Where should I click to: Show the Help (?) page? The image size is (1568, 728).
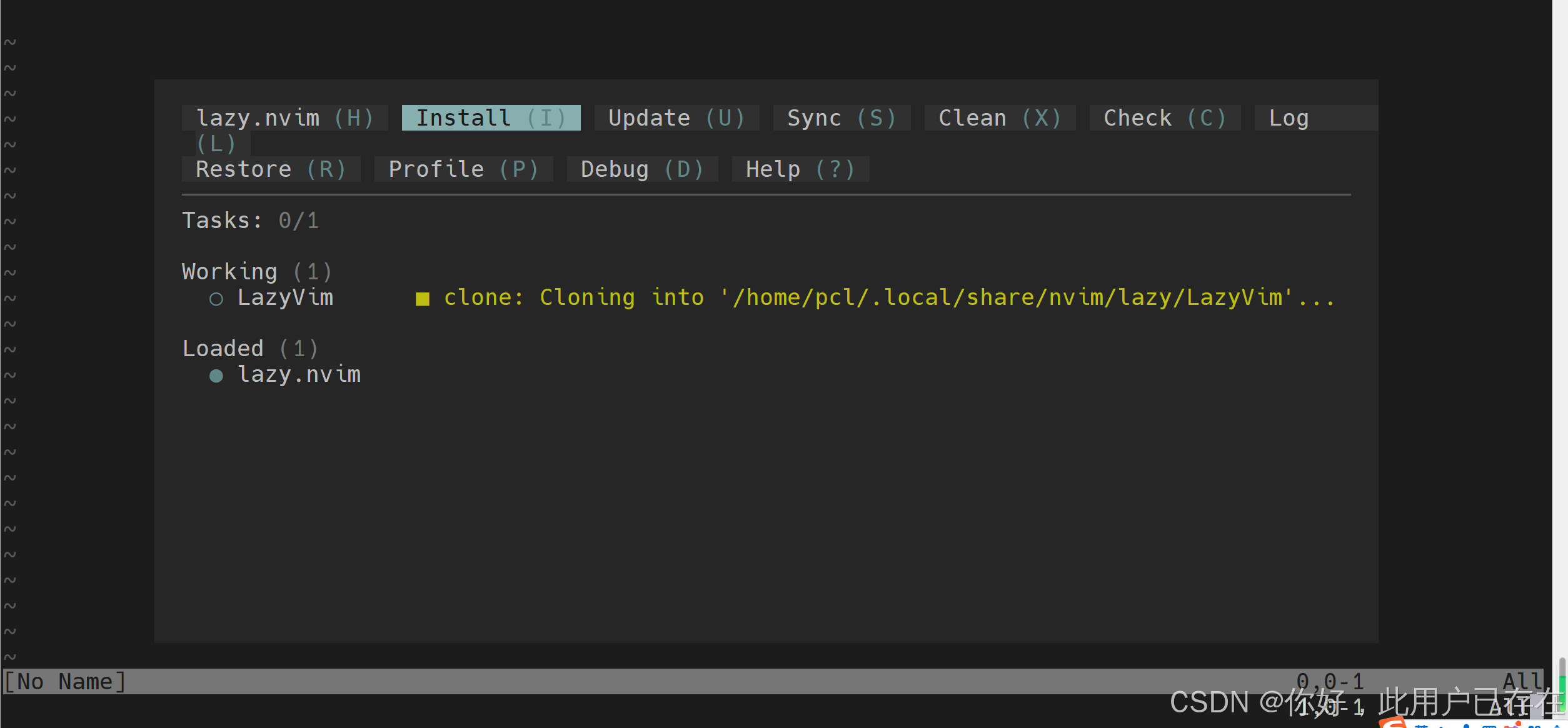click(x=800, y=169)
